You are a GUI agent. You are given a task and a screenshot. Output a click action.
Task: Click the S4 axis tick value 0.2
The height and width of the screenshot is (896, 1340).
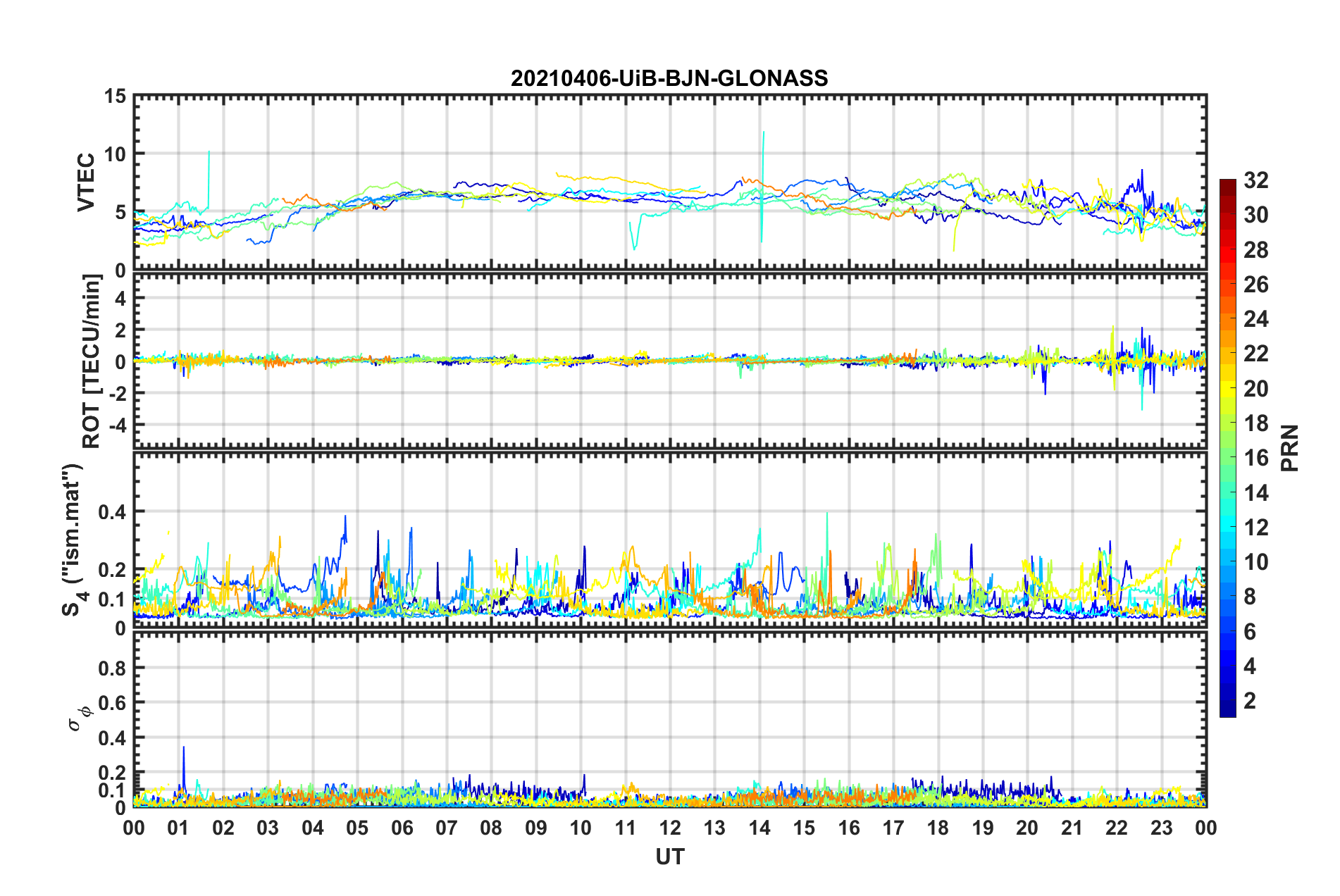[x=112, y=570]
